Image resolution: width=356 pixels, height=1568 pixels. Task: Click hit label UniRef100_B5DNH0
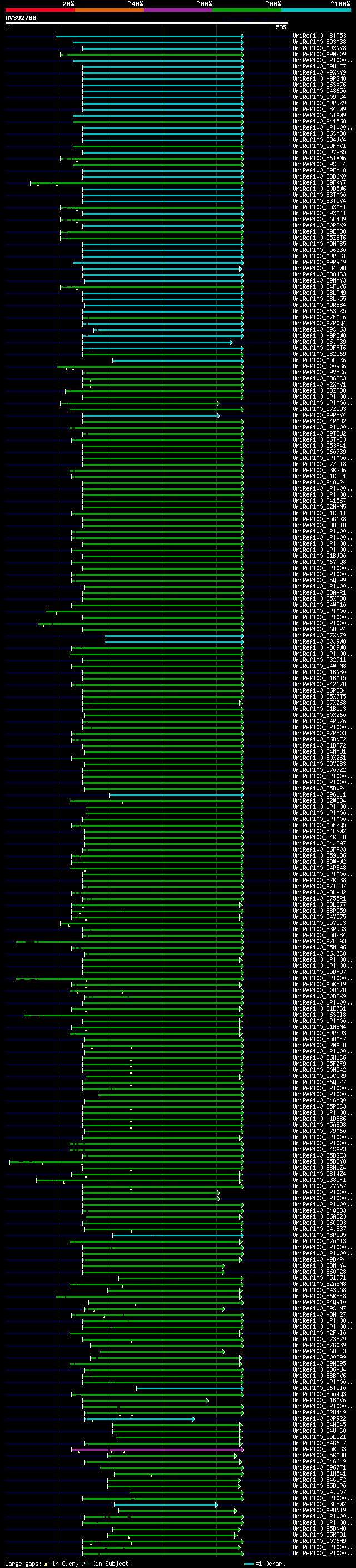(x=319, y=1529)
